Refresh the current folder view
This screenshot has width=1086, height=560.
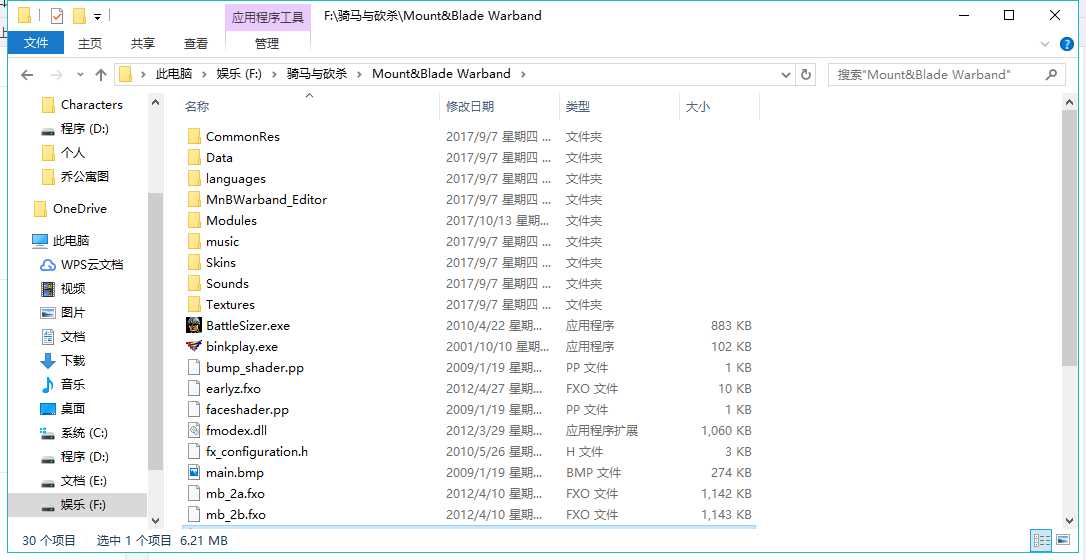(806, 75)
